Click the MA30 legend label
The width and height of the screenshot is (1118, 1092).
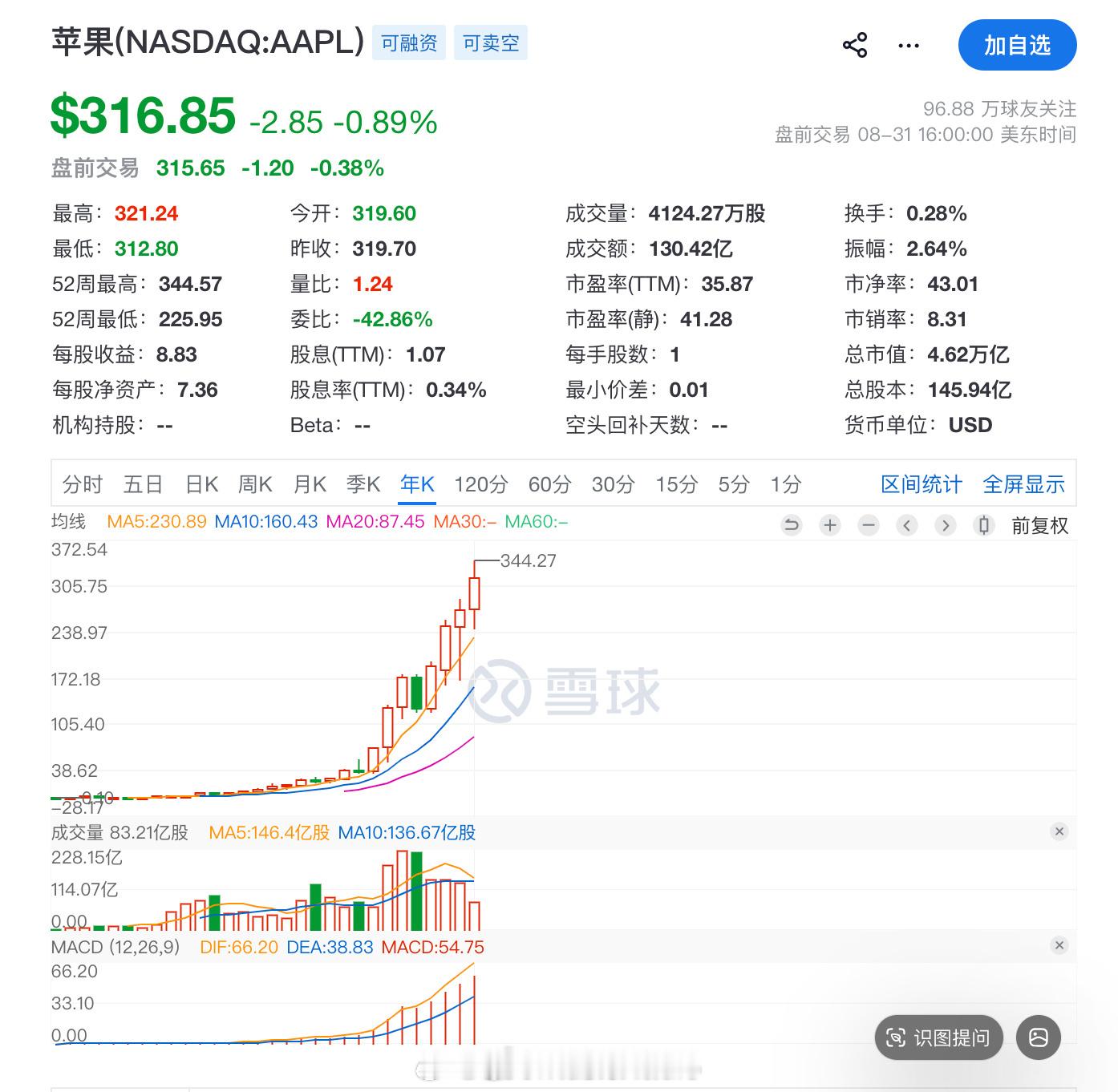pos(465,521)
